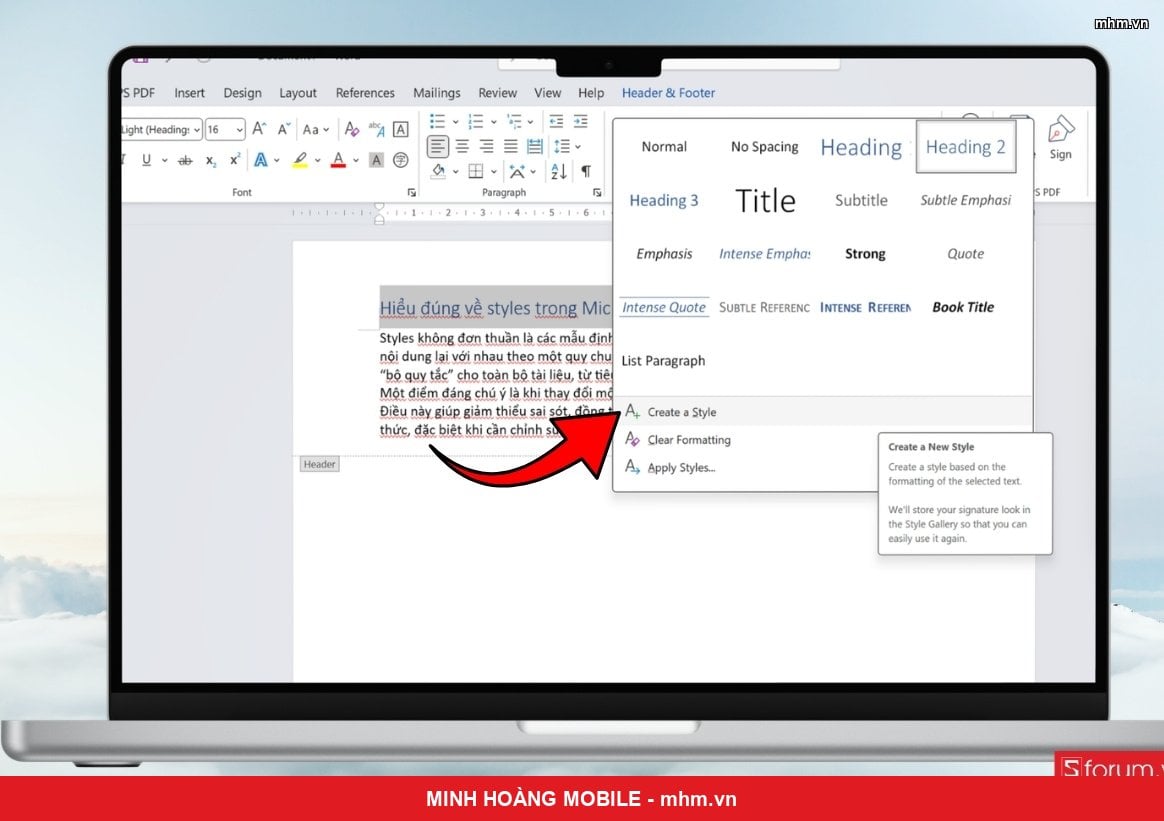Toggle Align Left paragraph button
The width and height of the screenshot is (1164, 821).
click(x=438, y=146)
